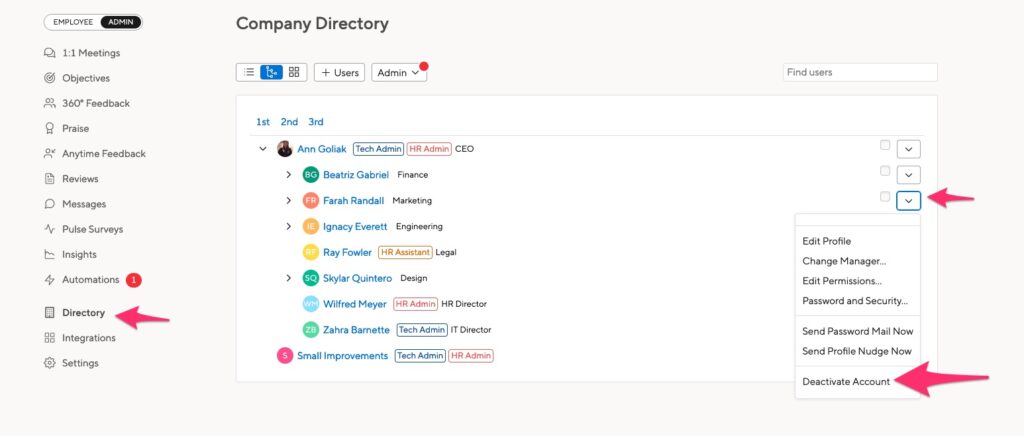Switch to EMPLOYEE mode
Image resolution: width=1024 pixels, height=436 pixels.
(x=72, y=22)
